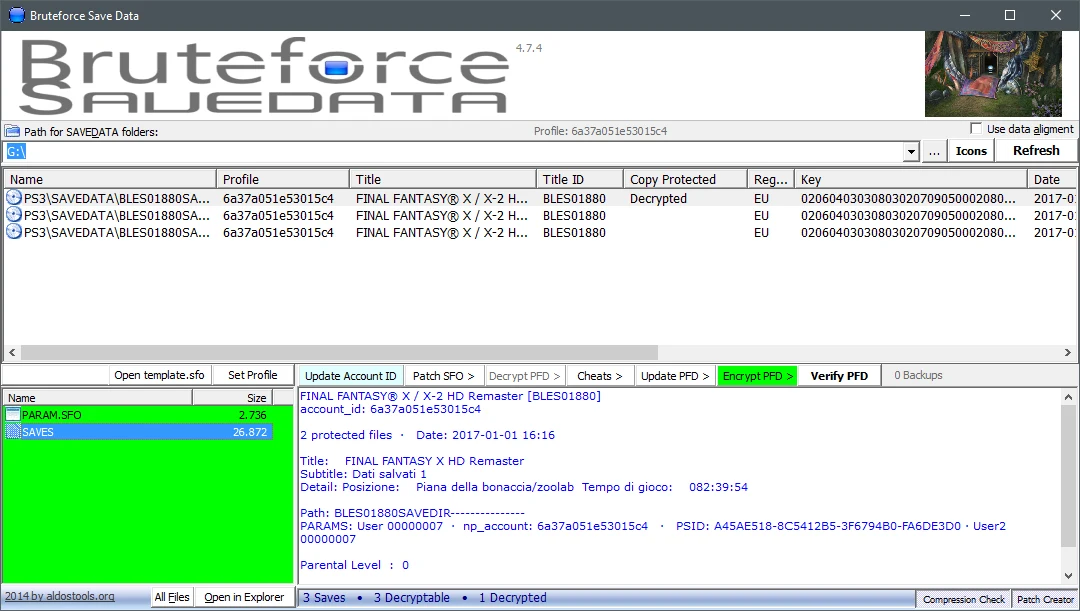The height and width of the screenshot is (611, 1080).
Task: Click the G:\ path input field
Action: tap(453, 152)
